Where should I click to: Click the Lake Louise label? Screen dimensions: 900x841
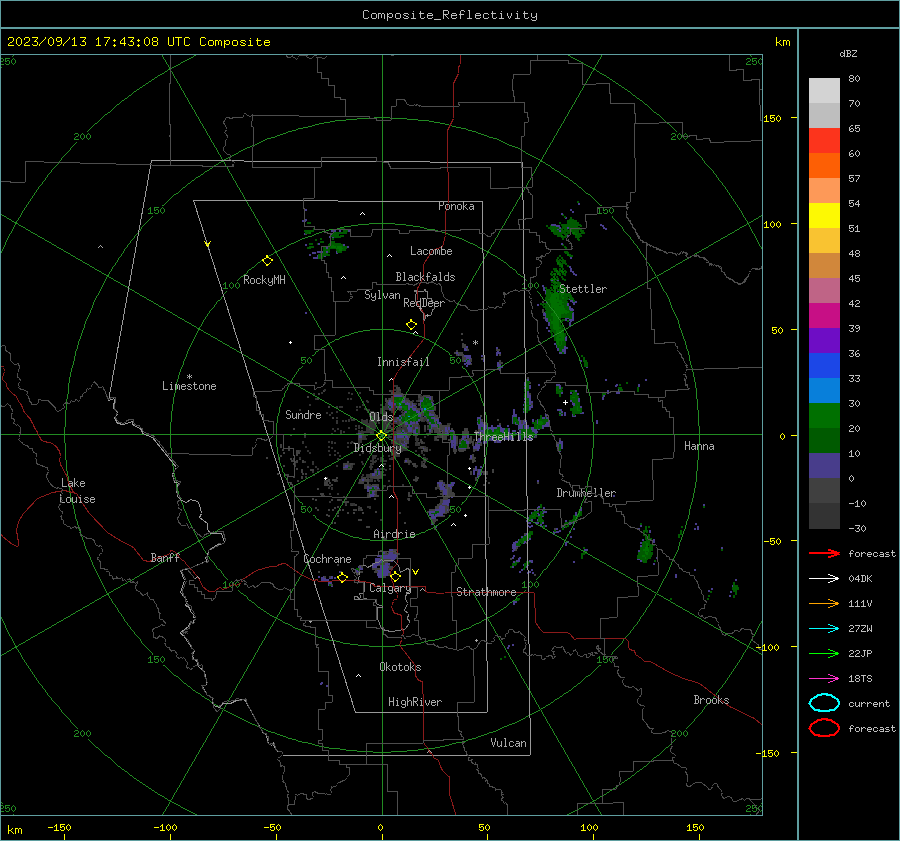[x=77, y=491]
